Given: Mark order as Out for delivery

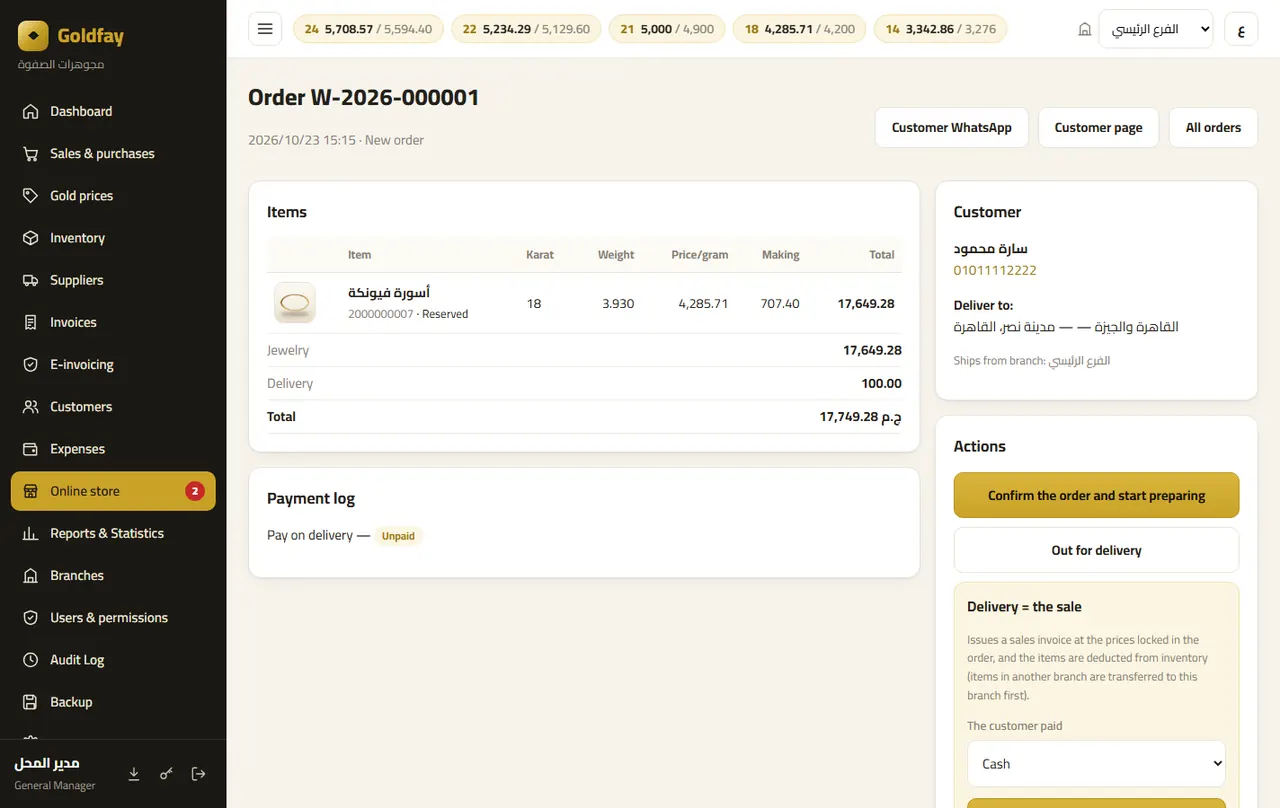Looking at the screenshot, I should pyautogui.click(x=1096, y=550).
